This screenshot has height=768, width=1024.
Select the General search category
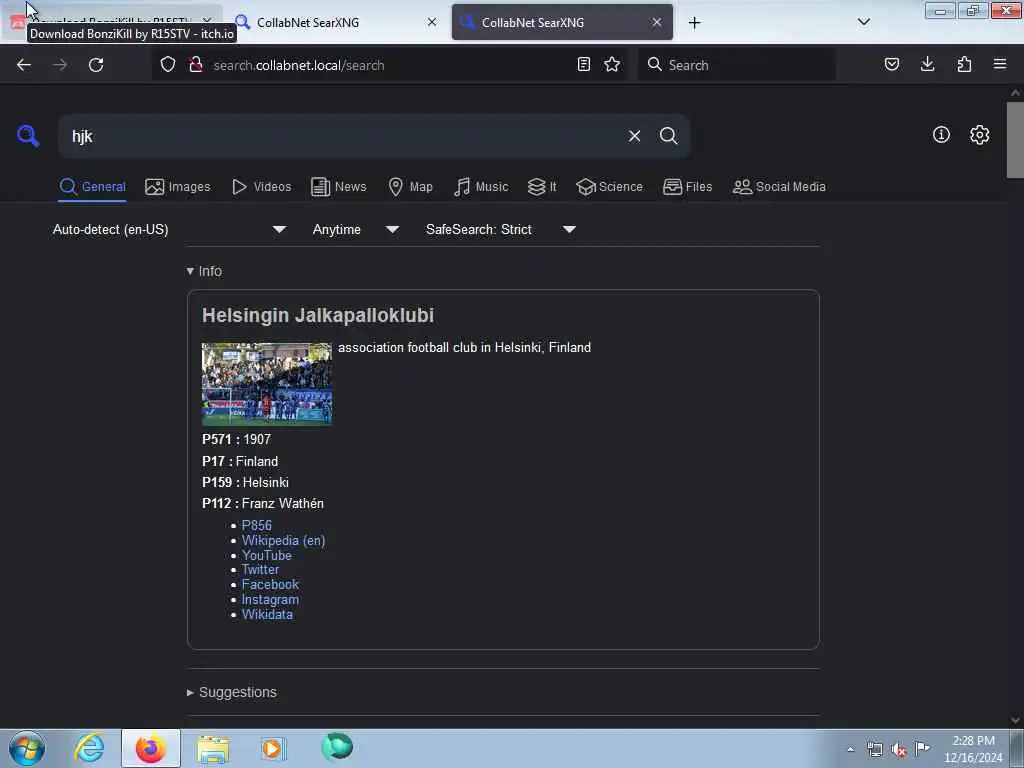tap(92, 187)
